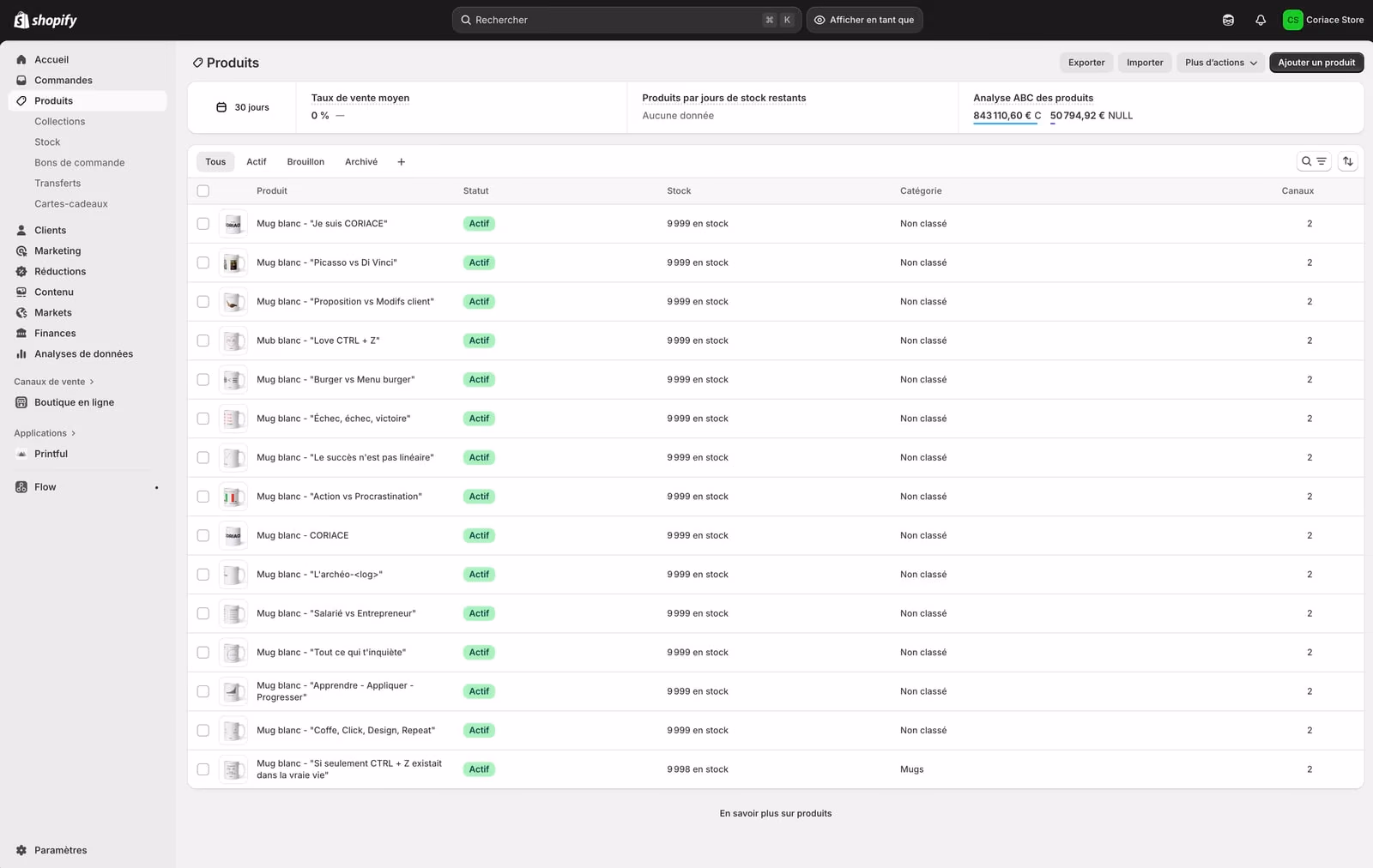This screenshot has height=868, width=1373.
Task: Check the "Burger vs Menu burger" row checkbox
Action: tap(203, 379)
